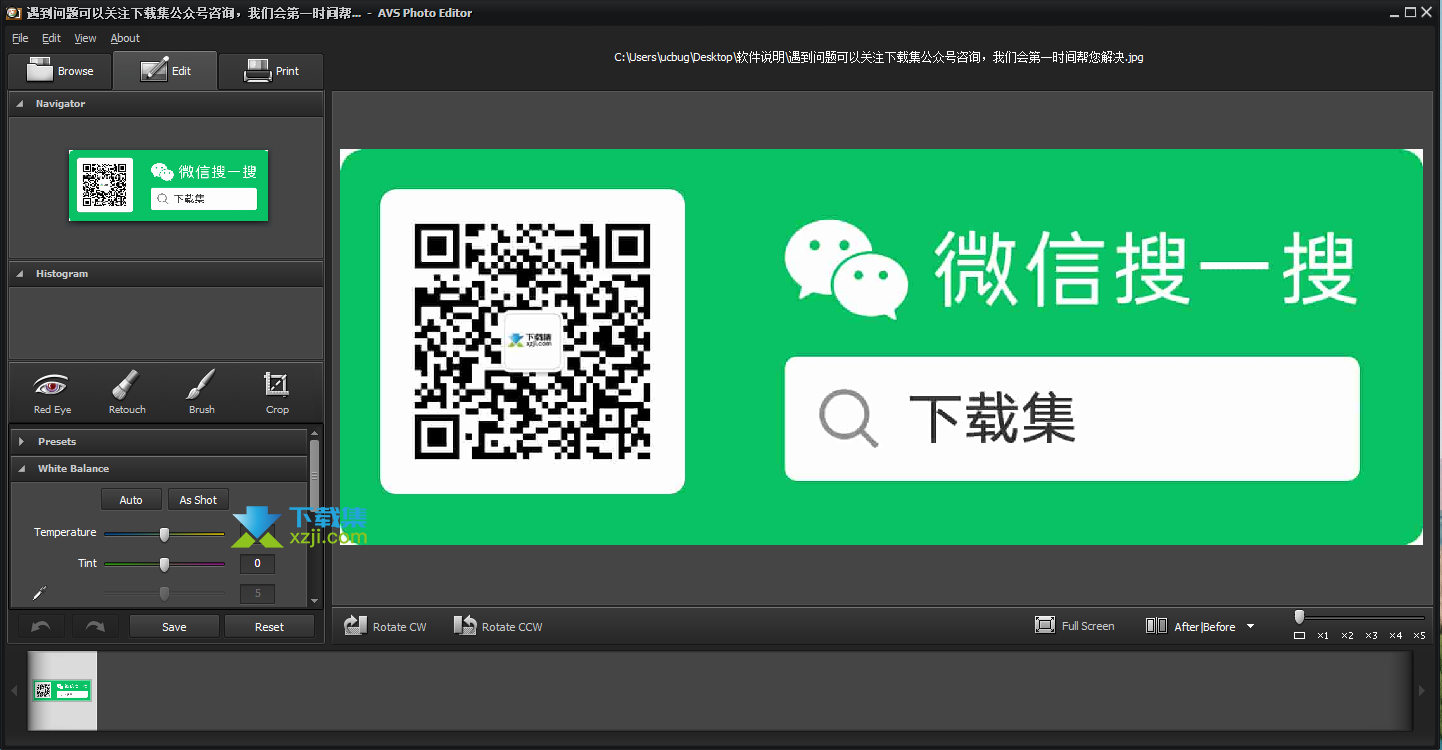Image resolution: width=1442 pixels, height=750 pixels.
Task: Click the fit-to-window zoom icon
Action: coord(1299,635)
